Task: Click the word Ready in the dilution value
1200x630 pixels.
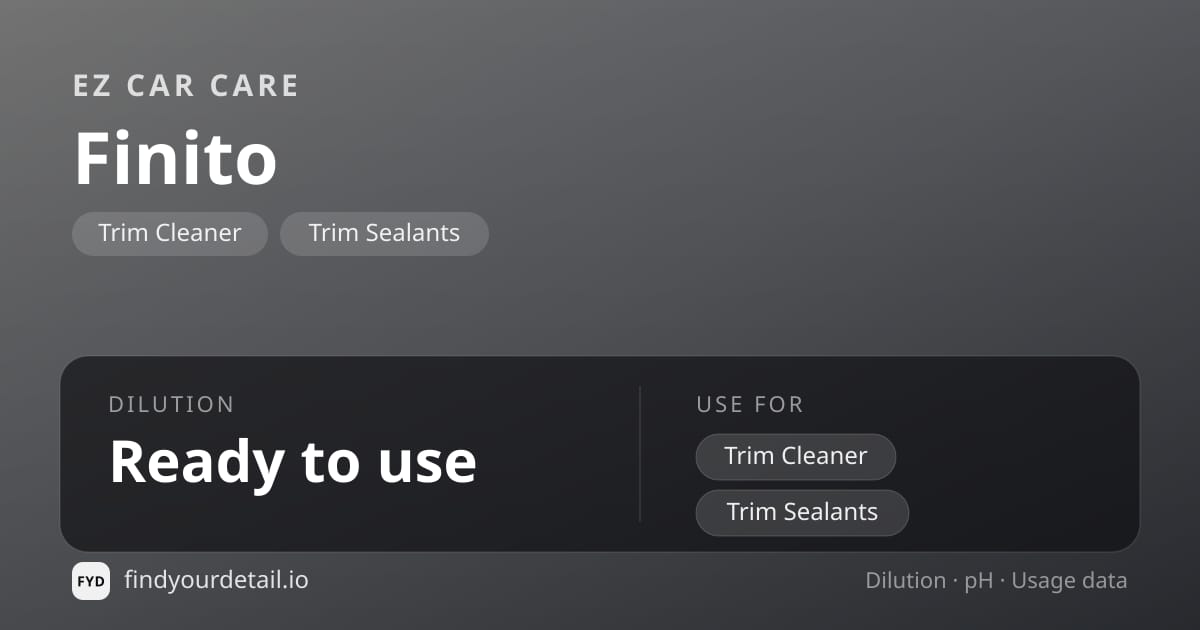Action: click(x=197, y=463)
